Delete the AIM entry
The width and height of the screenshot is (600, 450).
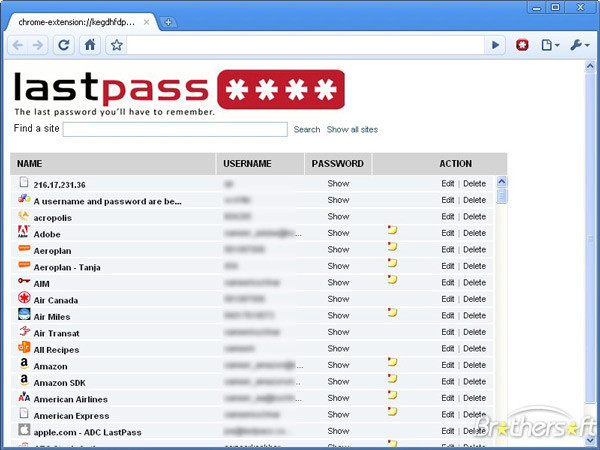474,283
